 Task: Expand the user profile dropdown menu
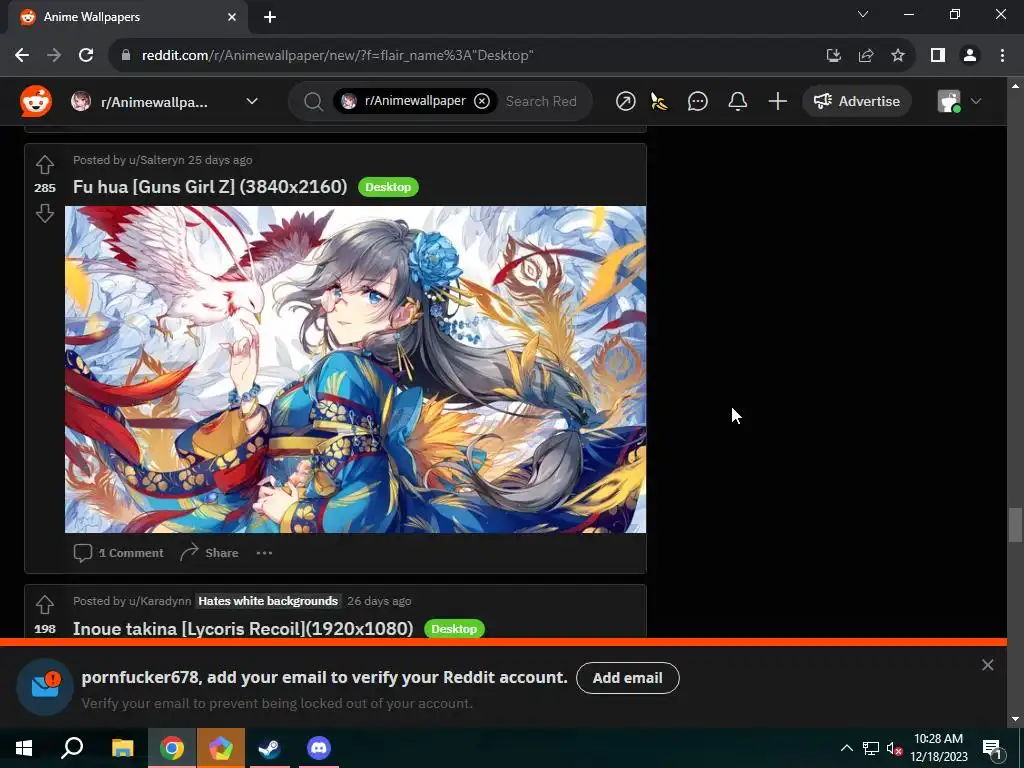click(x=959, y=101)
